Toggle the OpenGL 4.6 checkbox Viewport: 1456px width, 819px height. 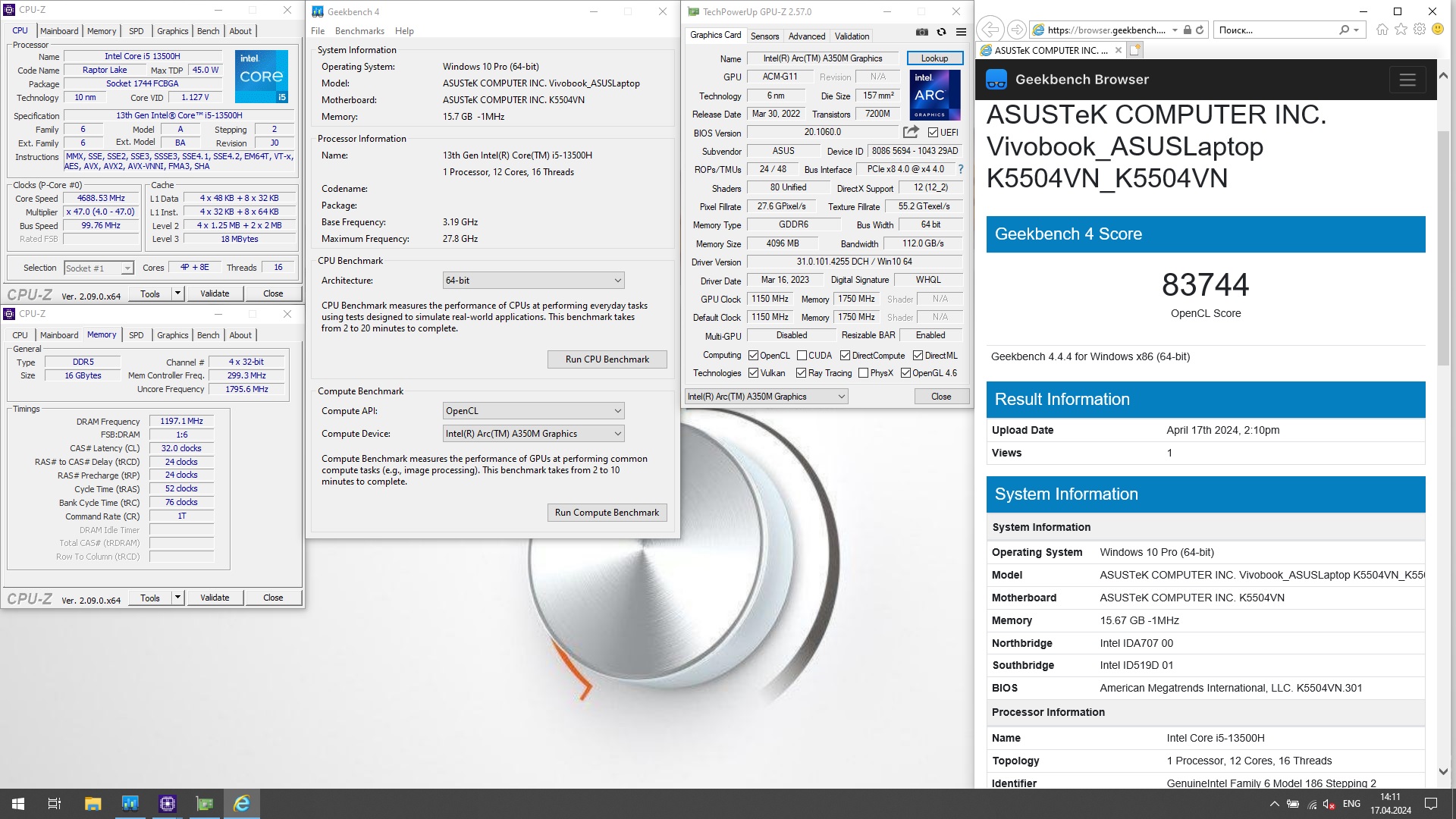905,373
